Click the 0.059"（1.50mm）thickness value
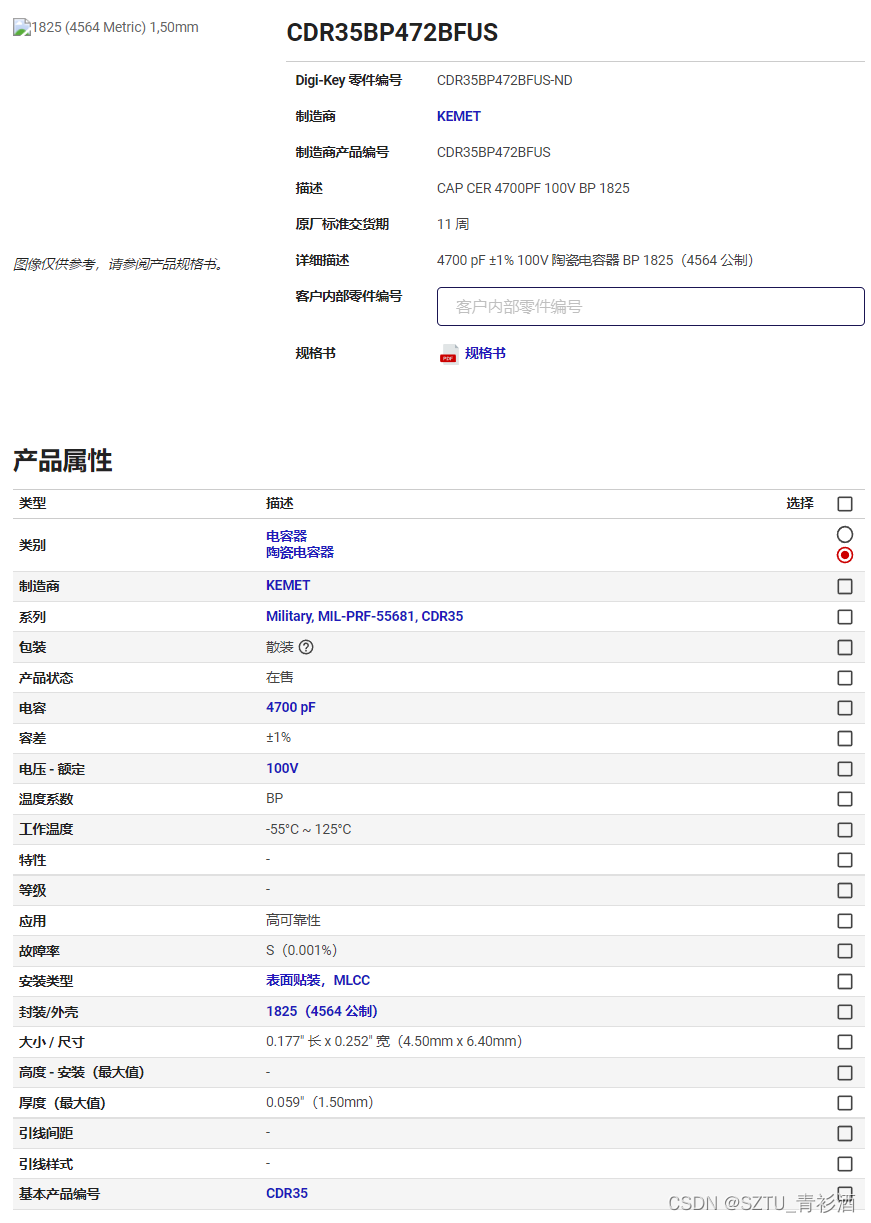 (320, 1103)
